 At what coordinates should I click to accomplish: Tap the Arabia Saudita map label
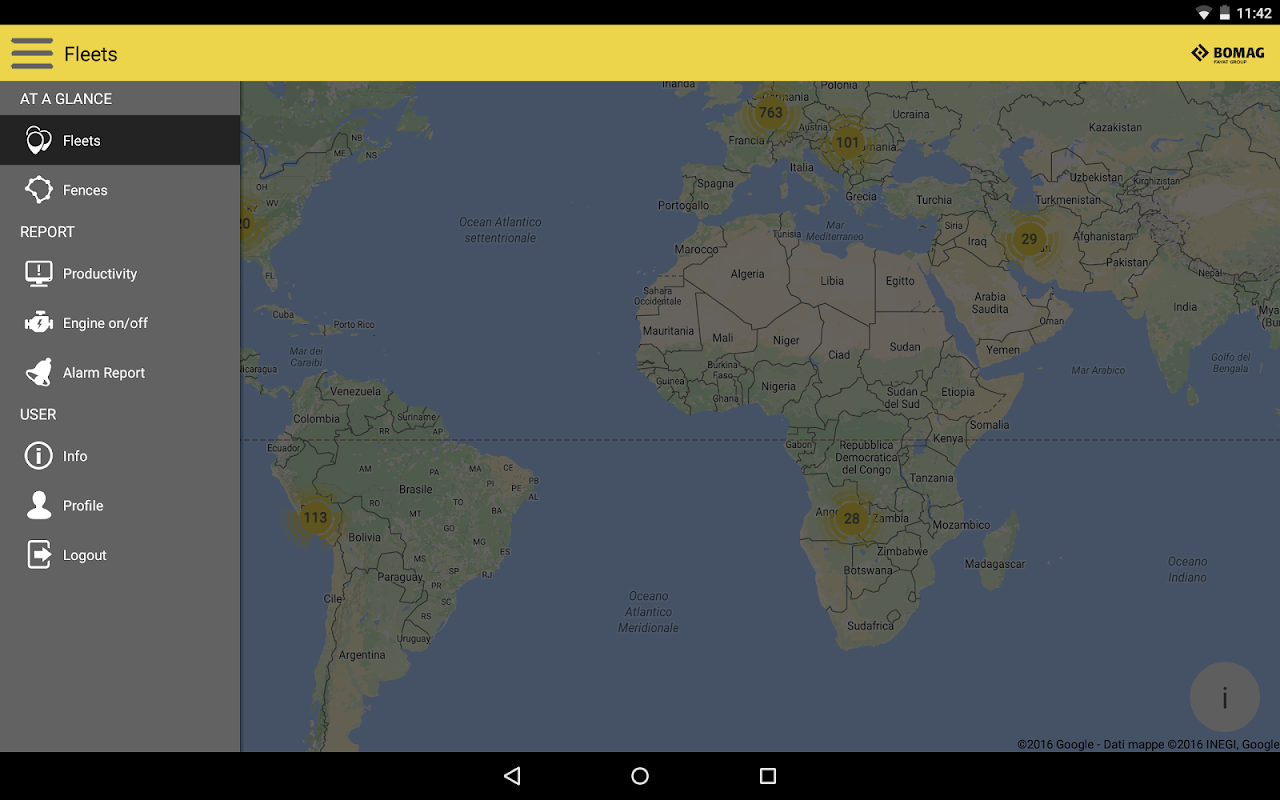click(x=990, y=302)
